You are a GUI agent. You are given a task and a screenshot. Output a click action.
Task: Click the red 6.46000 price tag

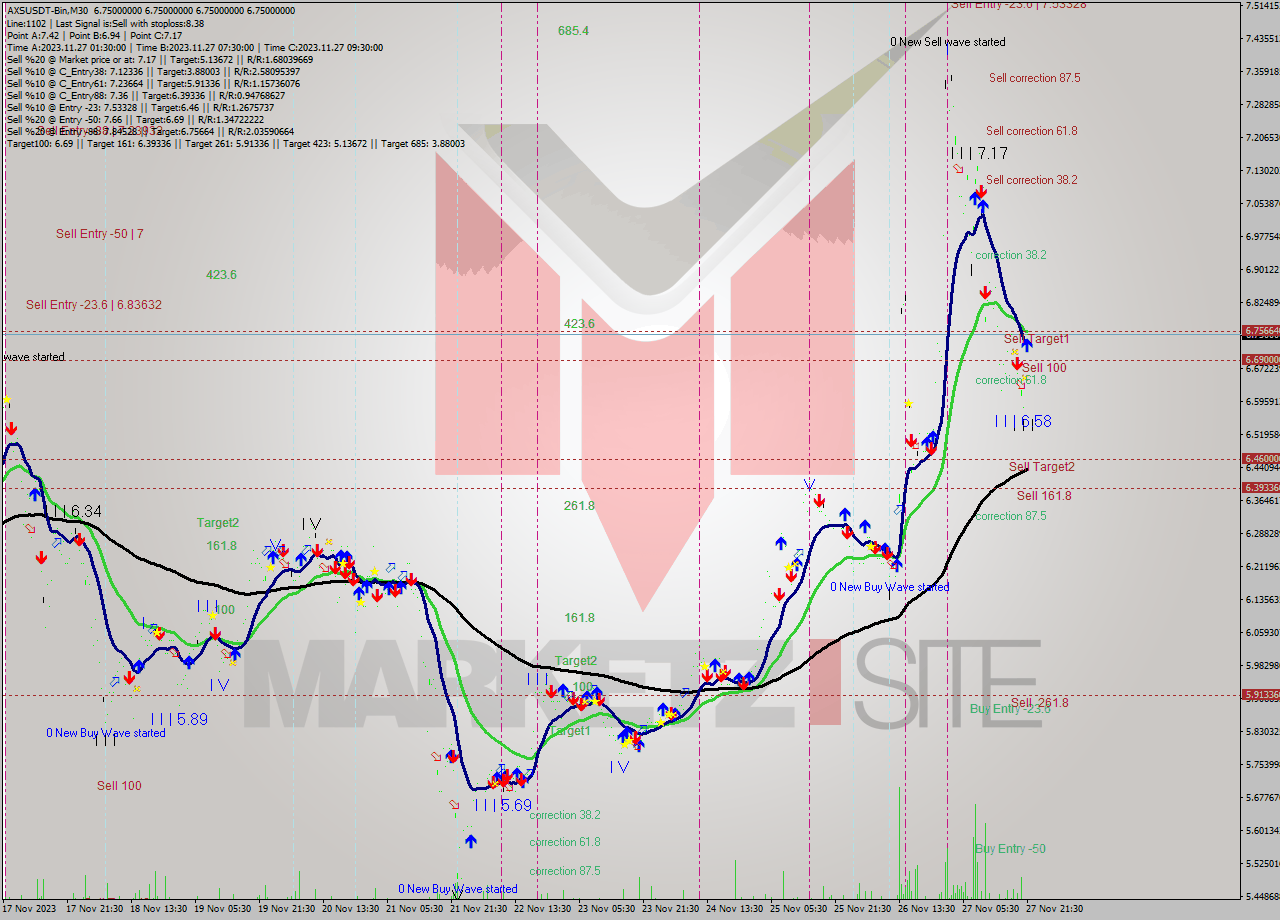pyautogui.click(x=1260, y=458)
